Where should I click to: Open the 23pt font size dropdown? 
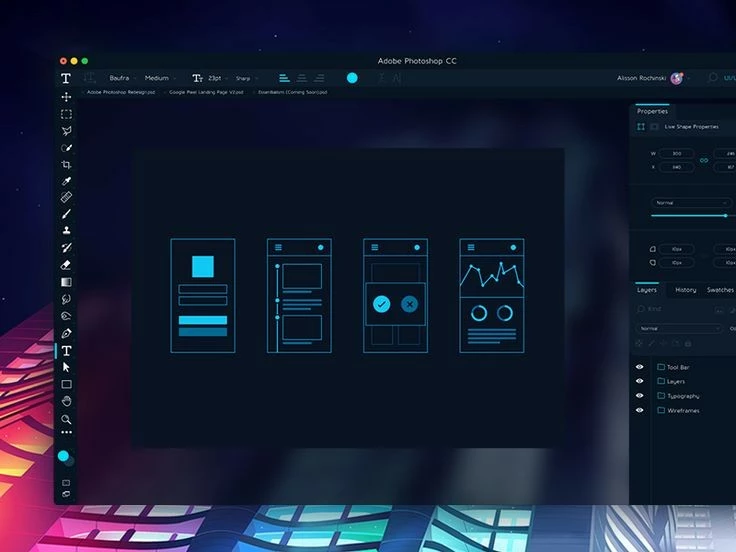[x=218, y=78]
